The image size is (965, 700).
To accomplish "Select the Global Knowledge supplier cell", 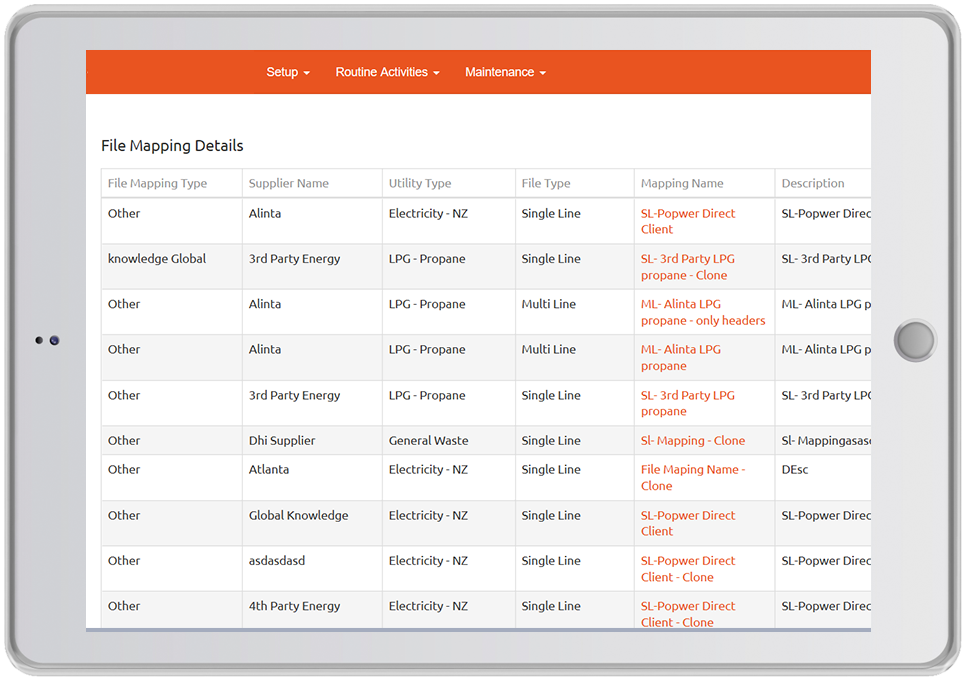I will tap(312, 523).
